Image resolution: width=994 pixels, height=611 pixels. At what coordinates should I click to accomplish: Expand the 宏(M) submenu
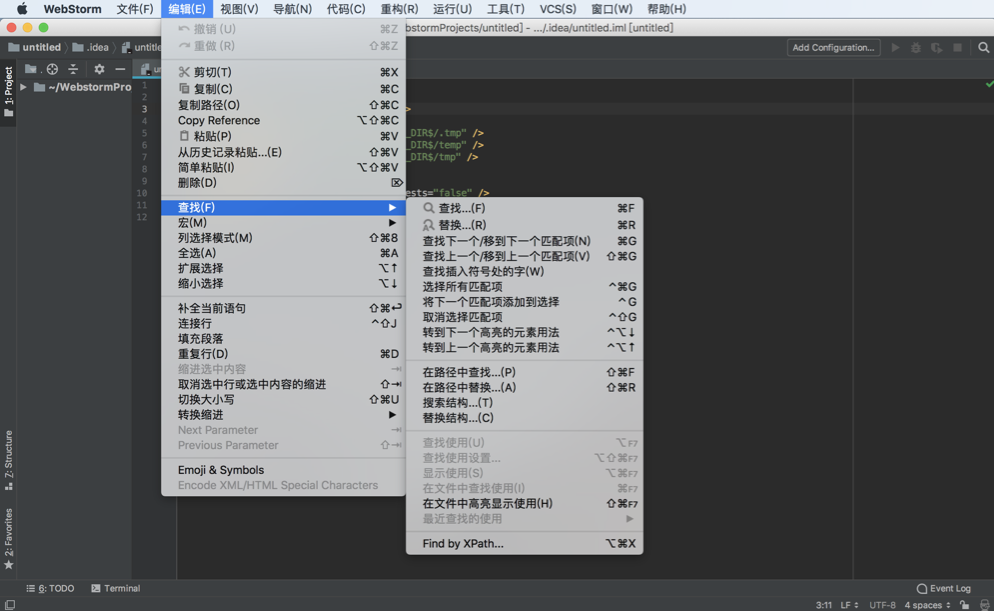coord(283,222)
